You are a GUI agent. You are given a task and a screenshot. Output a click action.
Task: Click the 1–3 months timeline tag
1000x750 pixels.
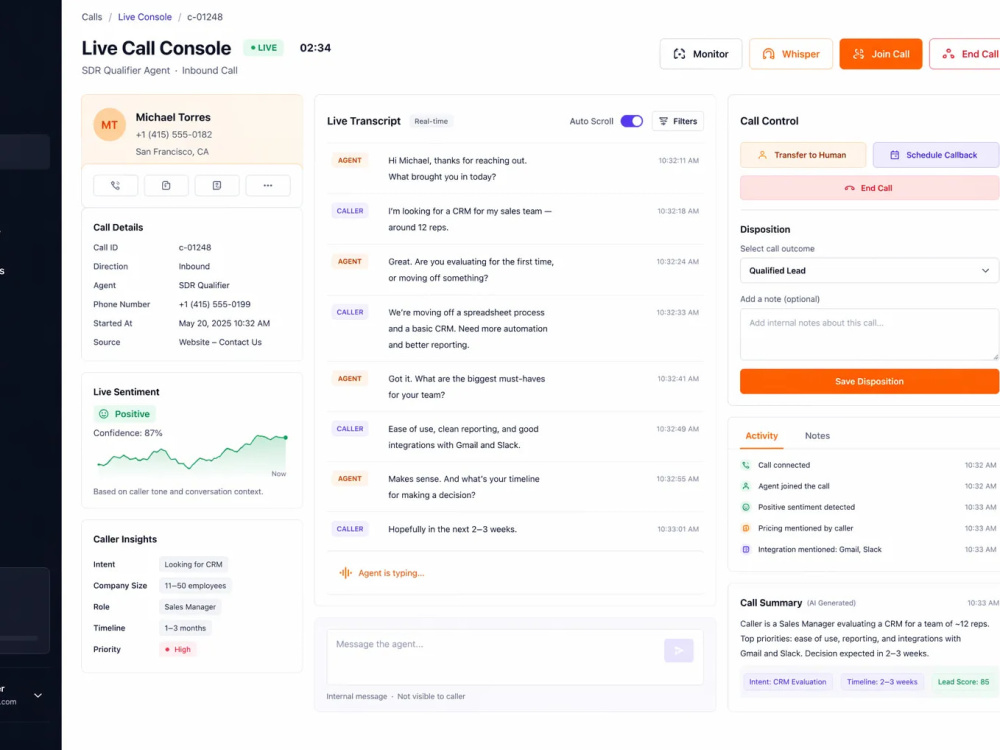pyautogui.click(x=185, y=628)
